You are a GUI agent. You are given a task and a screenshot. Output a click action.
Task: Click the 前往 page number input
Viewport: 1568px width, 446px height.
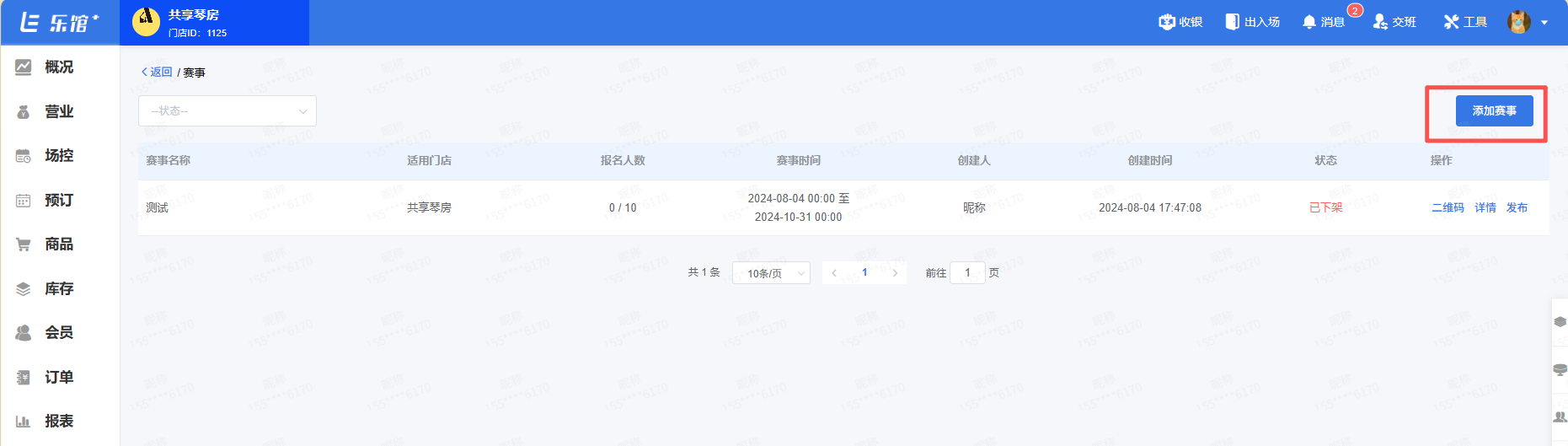(967, 273)
